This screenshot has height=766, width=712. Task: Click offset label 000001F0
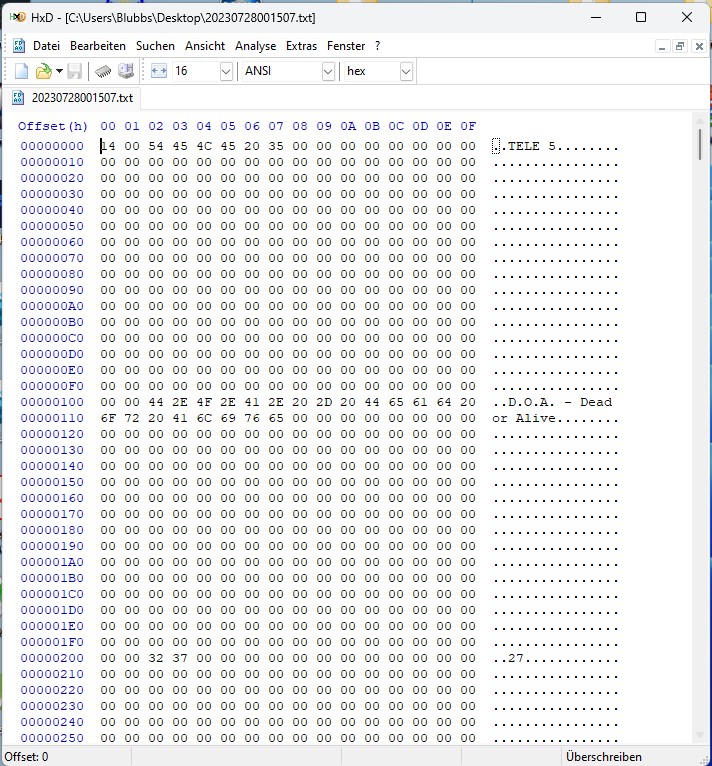[52, 642]
